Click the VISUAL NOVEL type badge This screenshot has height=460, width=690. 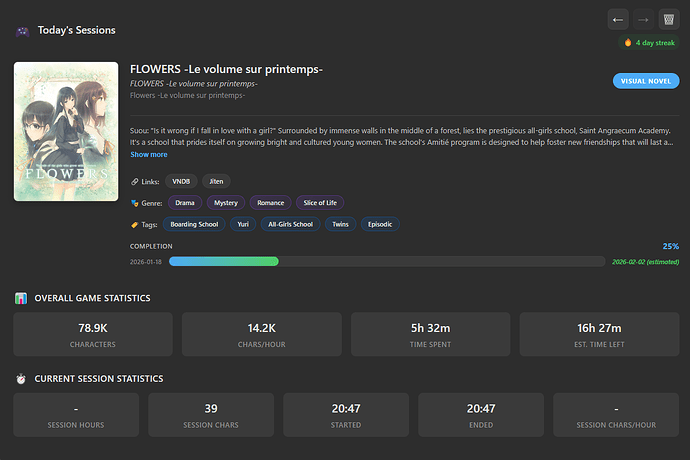click(x=645, y=81)
